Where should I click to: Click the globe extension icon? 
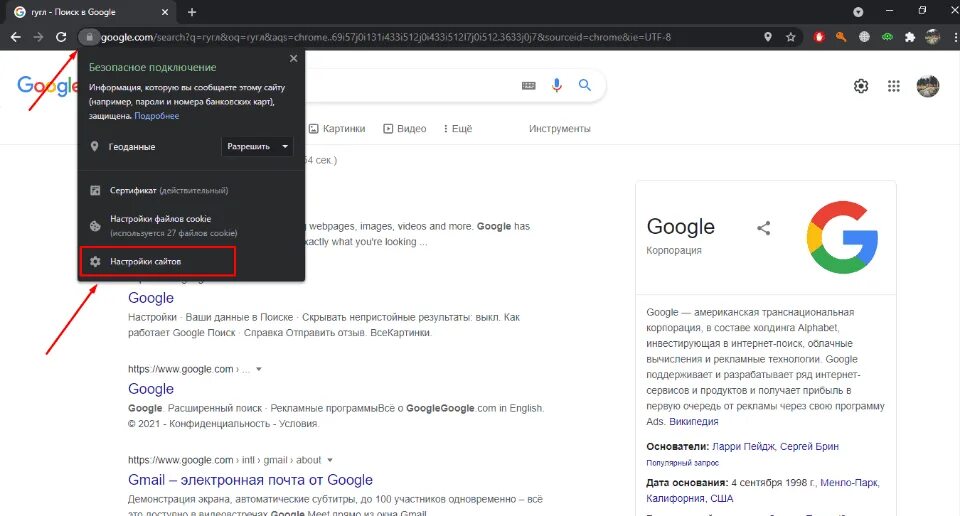click(x=864, y=37)
